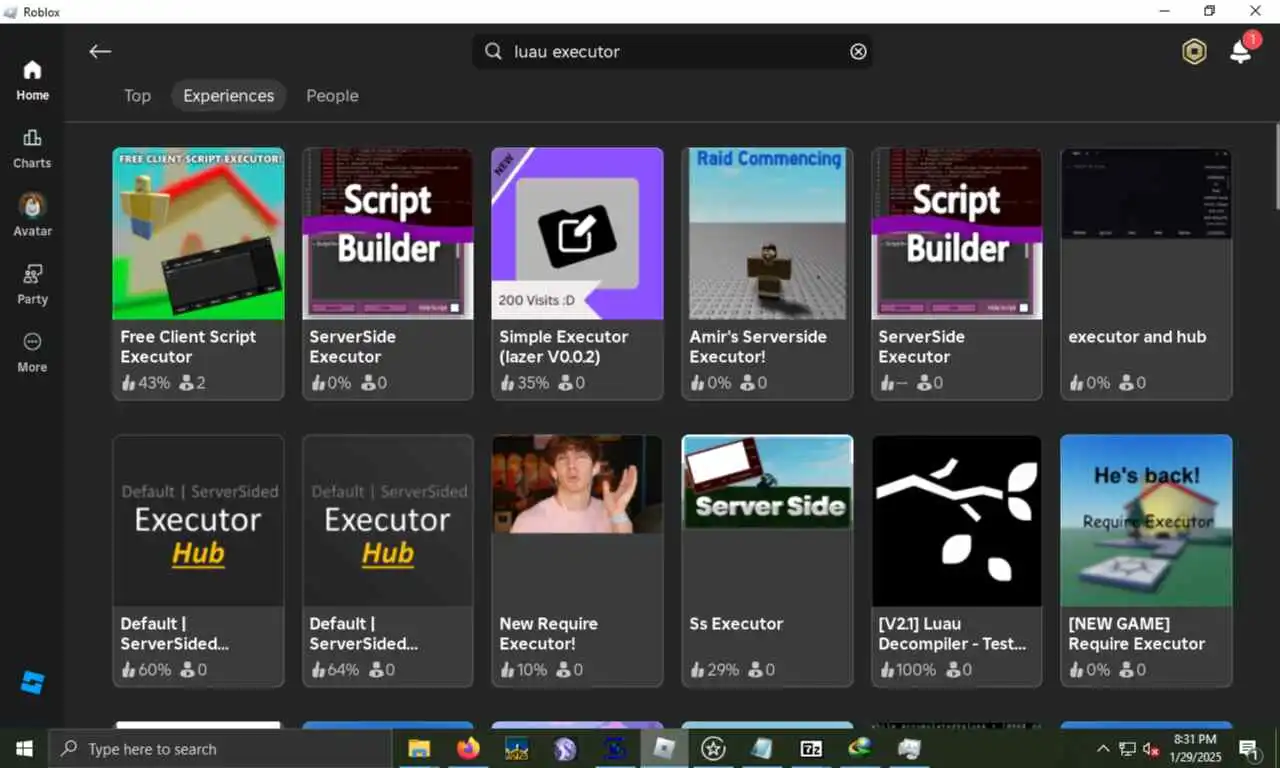This screenshot has height=768, width=1280.
Task: Click 'New Require Executor!' title
Action: tap(548, 633)
